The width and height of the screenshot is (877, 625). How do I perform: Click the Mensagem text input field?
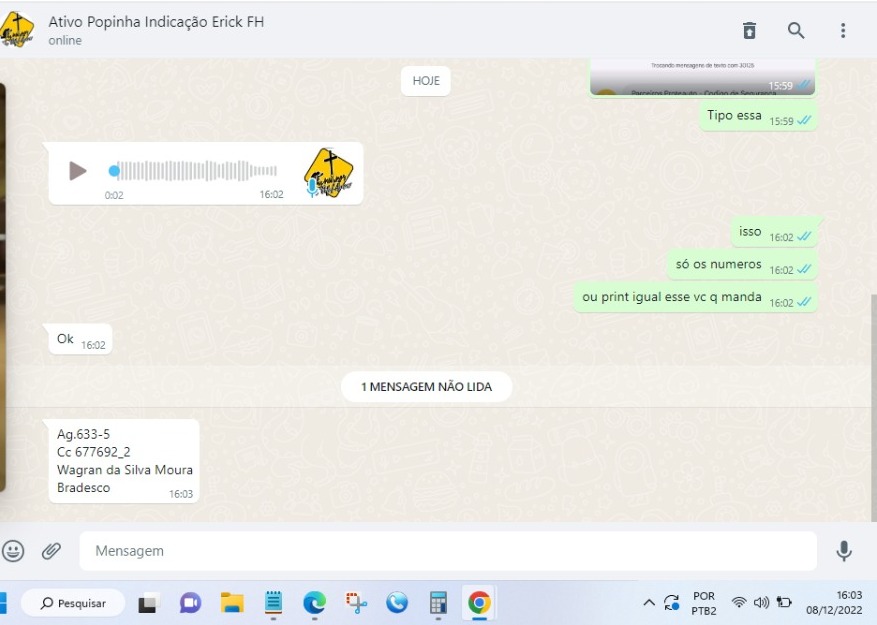447,551
